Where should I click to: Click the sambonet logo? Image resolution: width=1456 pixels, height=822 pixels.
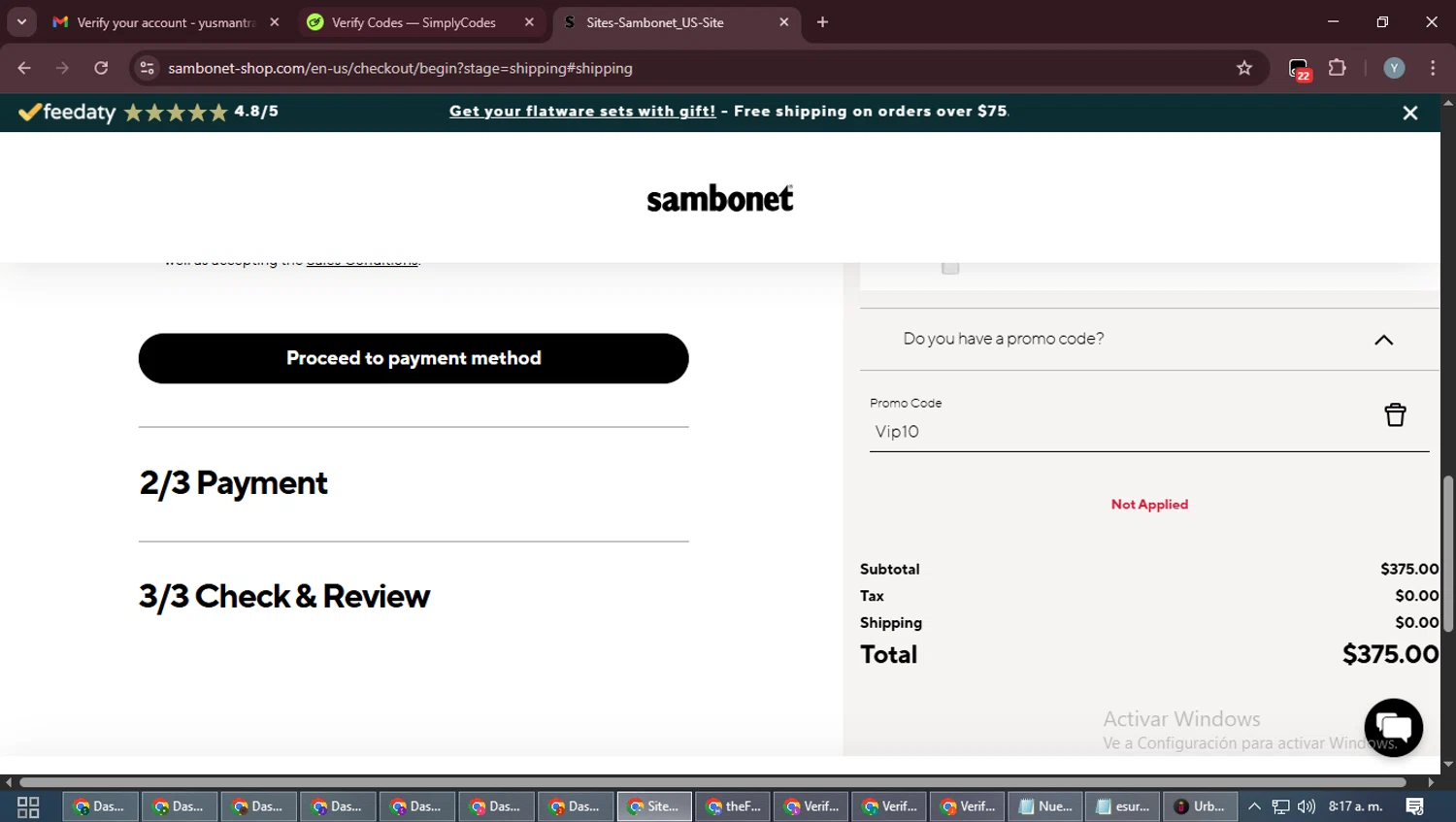(720, 199)
